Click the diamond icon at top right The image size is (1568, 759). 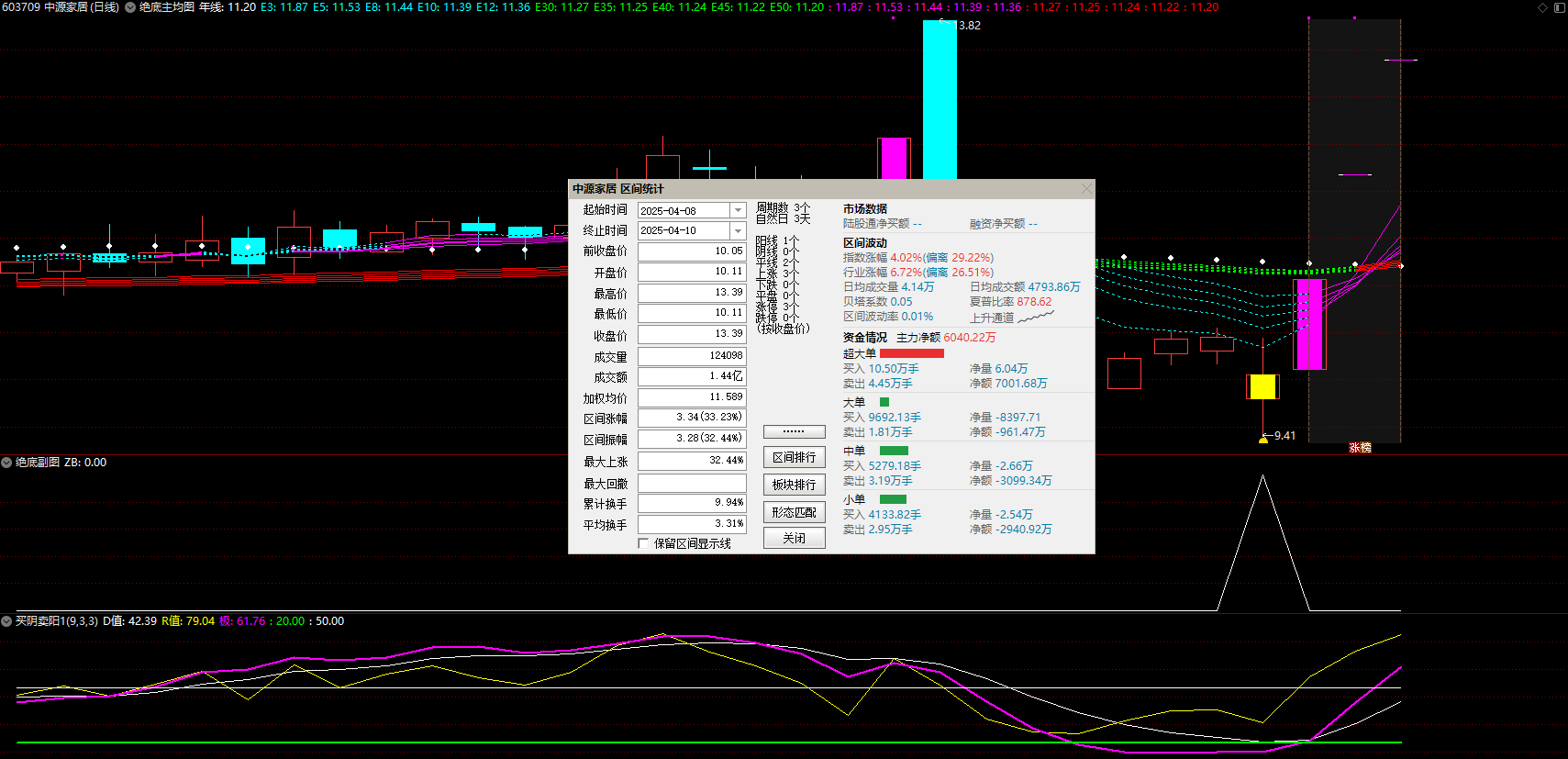pos(1542,7)
